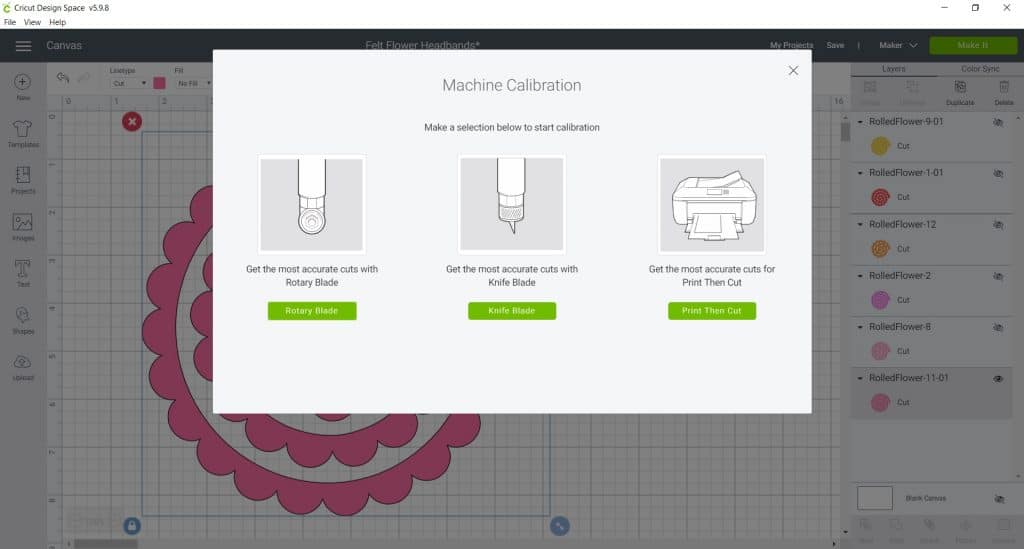Screen dimensions: 1024x549
Task: Click the light pink RolledFlower-8 thumbnail
Action: 880,351
